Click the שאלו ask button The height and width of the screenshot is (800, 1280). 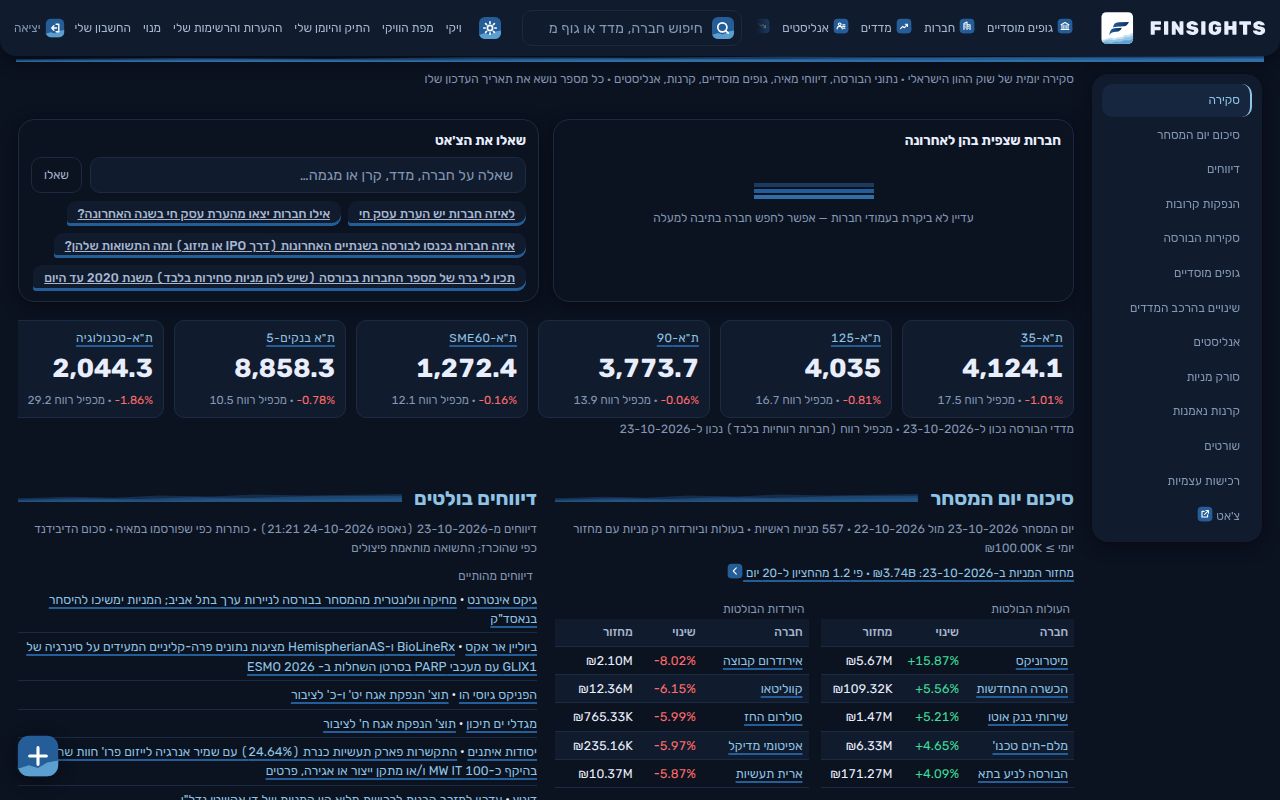pos(56,175)
